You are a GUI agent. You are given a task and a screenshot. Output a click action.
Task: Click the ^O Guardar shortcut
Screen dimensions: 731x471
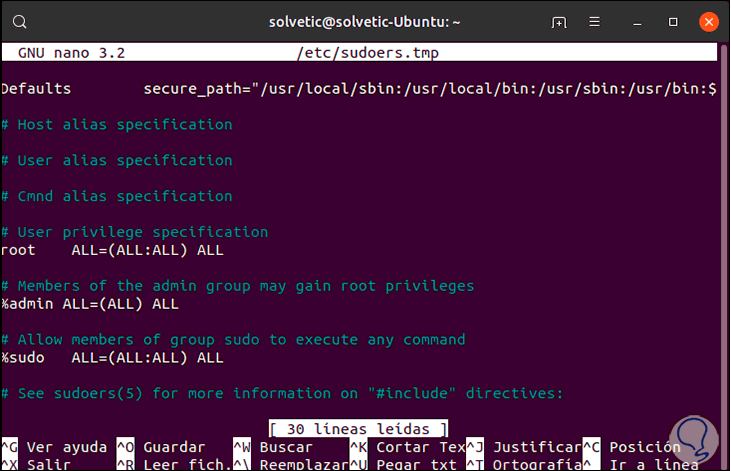(165, 447)
